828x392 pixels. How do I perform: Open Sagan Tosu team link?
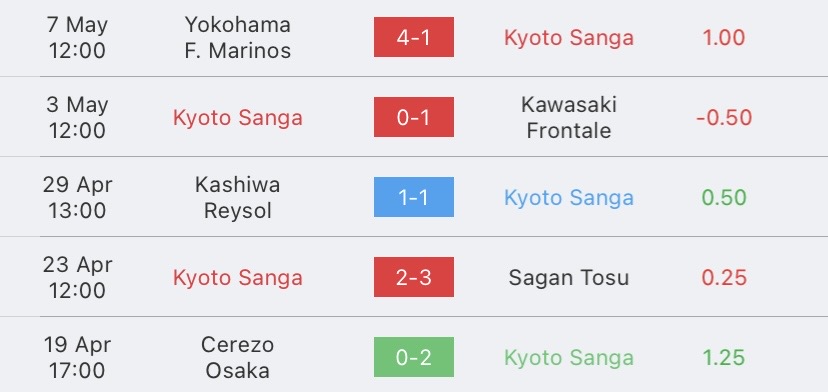569,277
